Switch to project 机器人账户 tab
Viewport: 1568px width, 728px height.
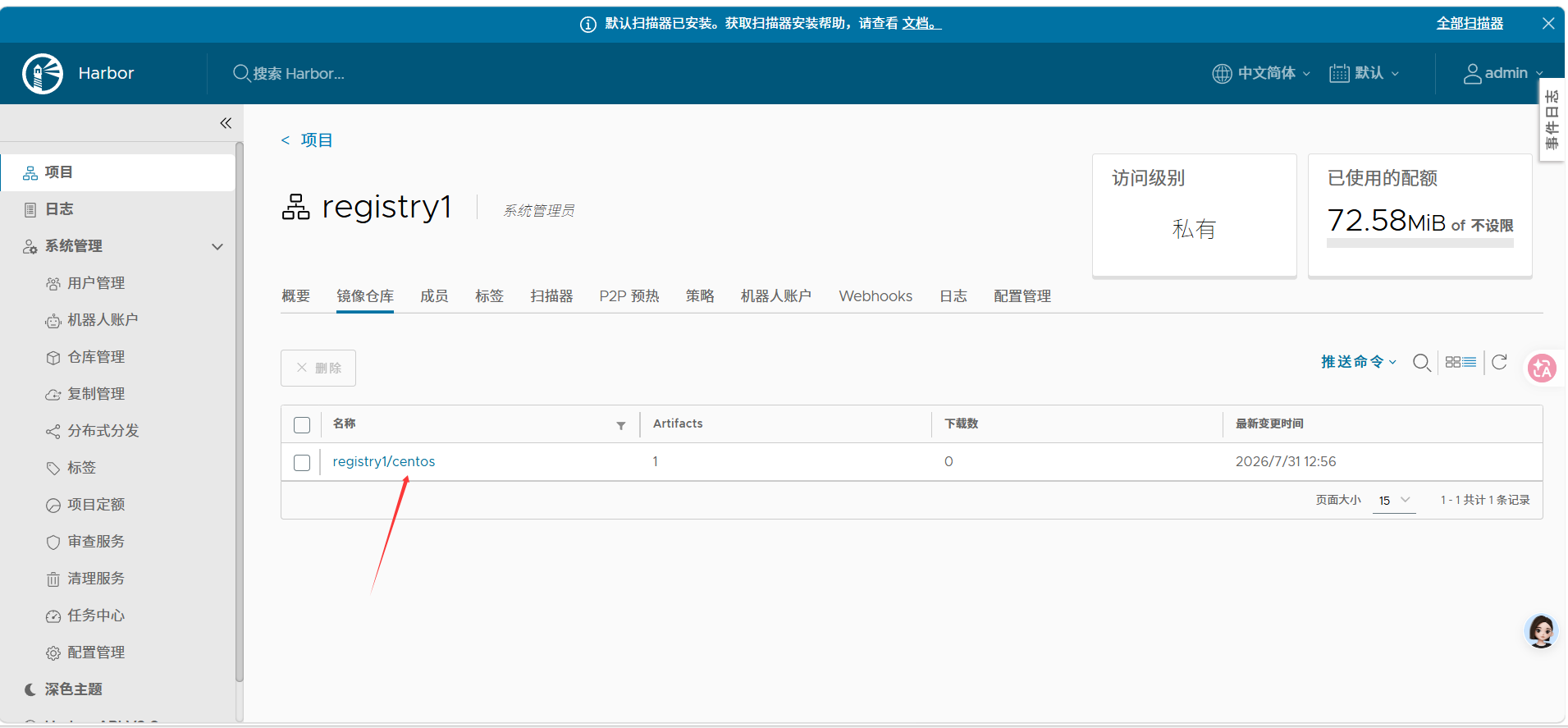click(x=776, y=296)
